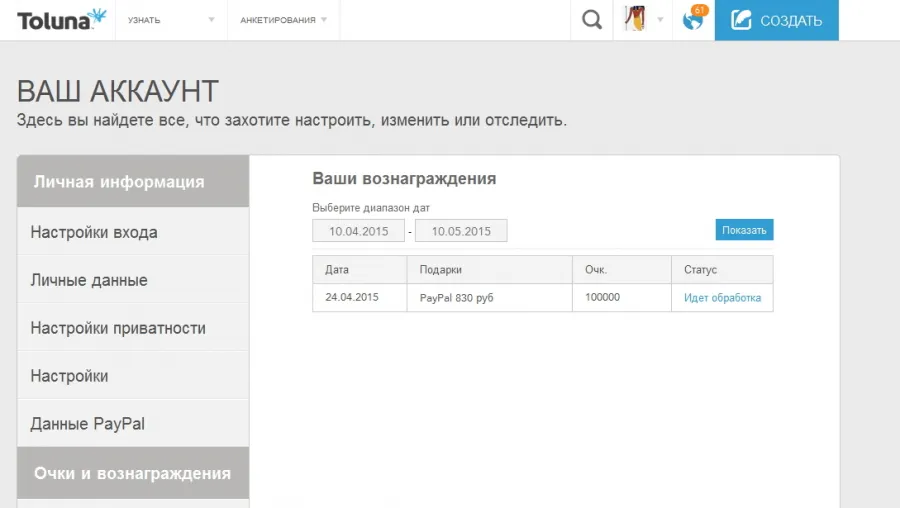Select the Личная информация section header
This screenshot has width=900, height=508.
tap(133, 181)
